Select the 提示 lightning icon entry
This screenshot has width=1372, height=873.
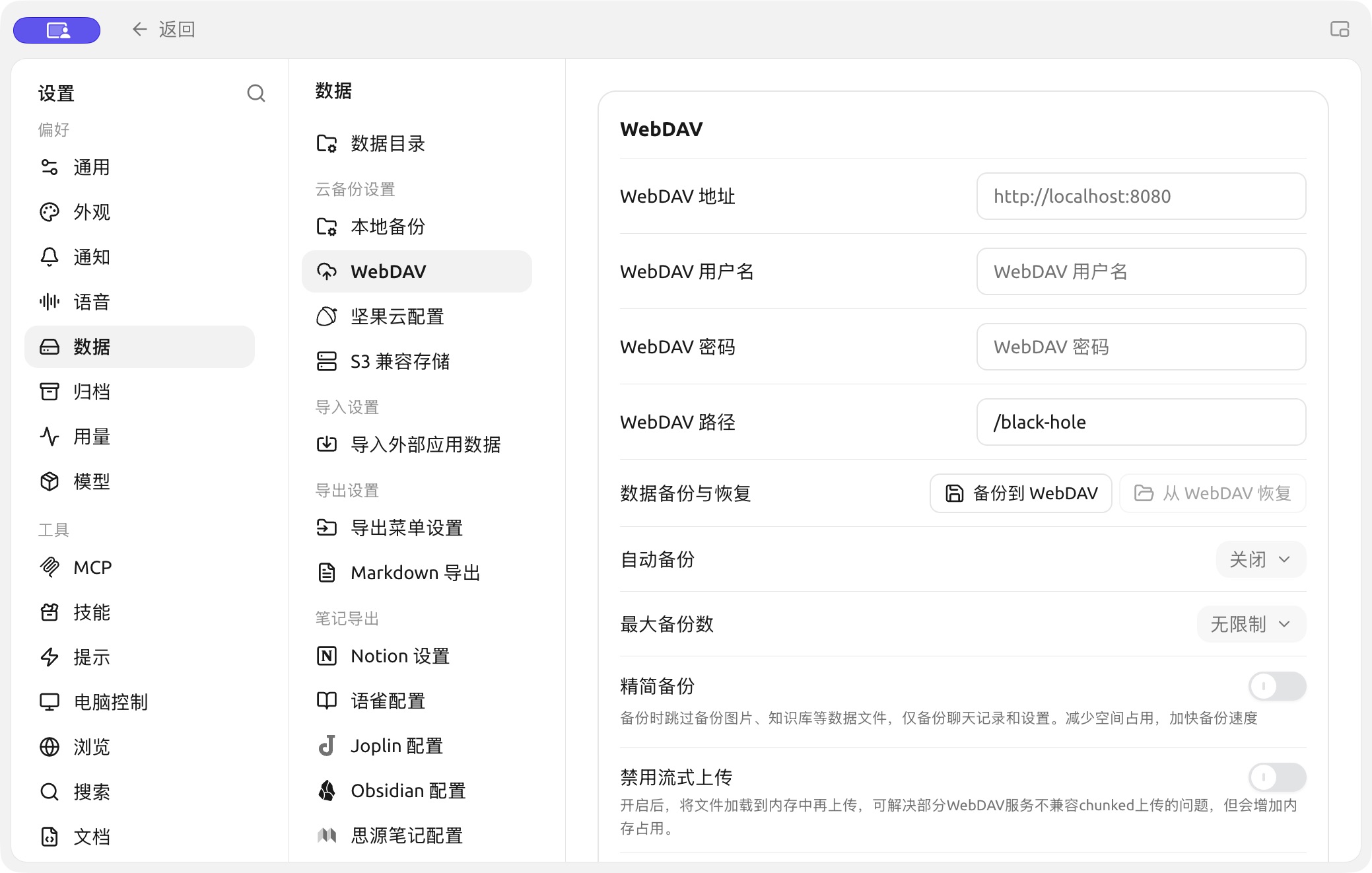point(139,657)
